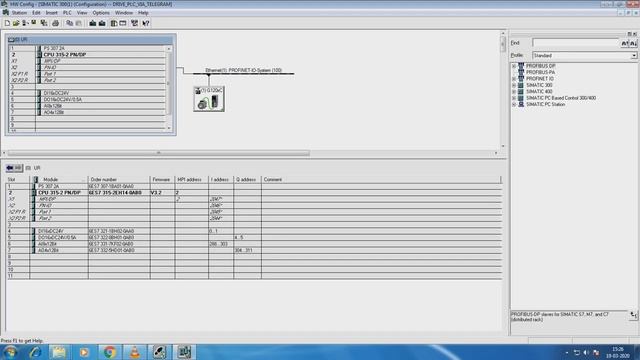
Task: Open the Station menu
Action: point(19,13)
